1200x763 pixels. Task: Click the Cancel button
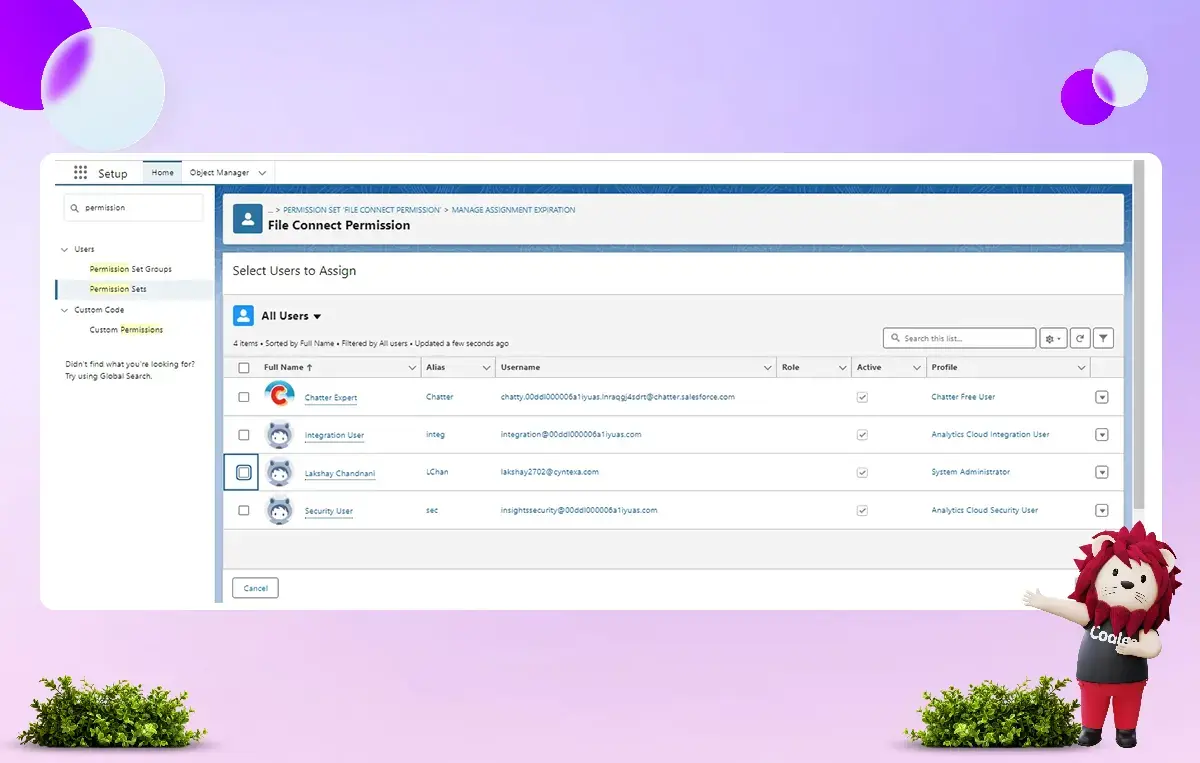(x=255, y=588)
